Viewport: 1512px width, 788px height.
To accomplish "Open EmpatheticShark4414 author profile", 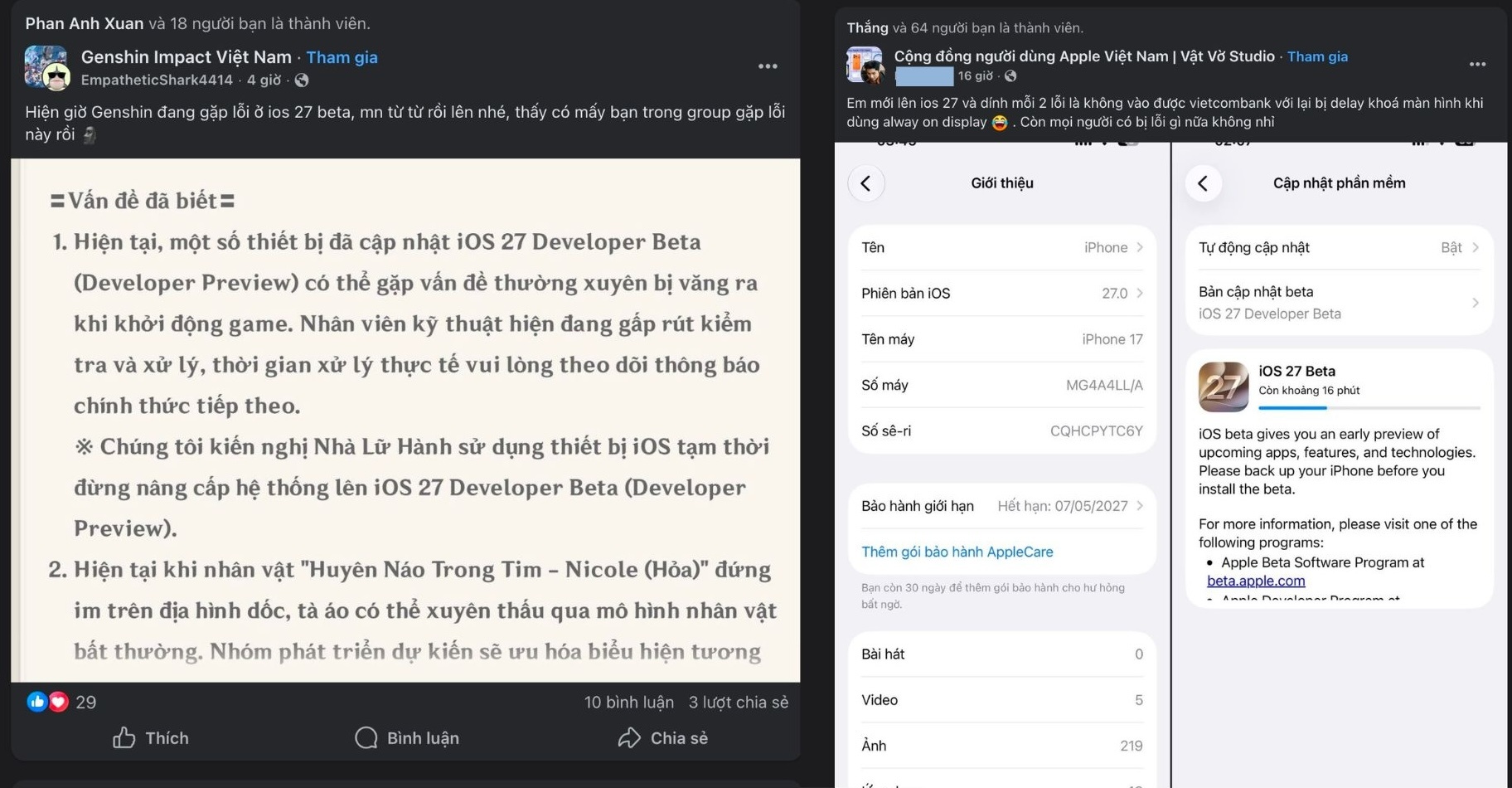I will point(157,80).
